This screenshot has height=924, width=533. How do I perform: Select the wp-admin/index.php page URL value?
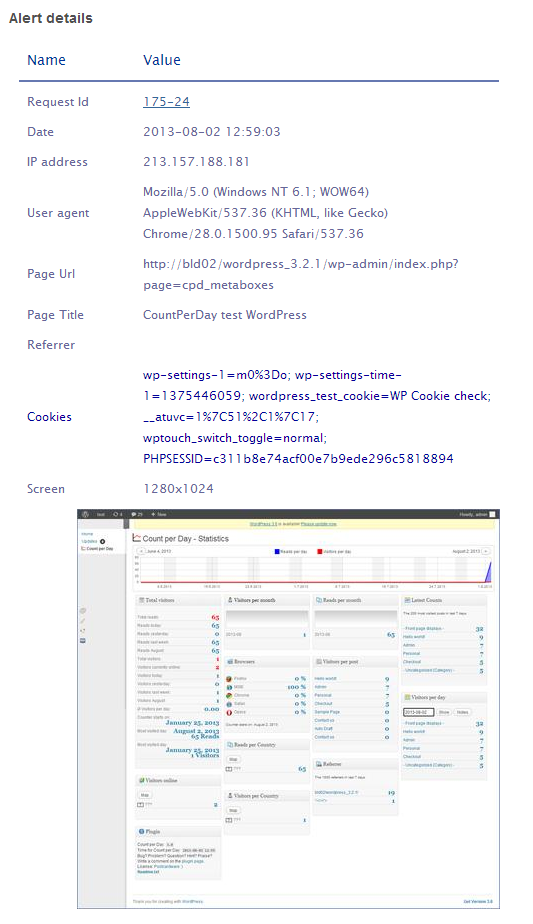click(301, 275)
